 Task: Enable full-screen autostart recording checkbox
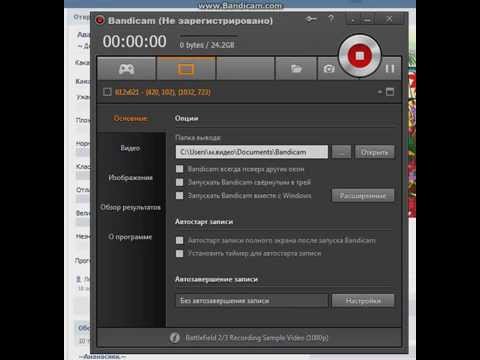[x=180, y=240]
